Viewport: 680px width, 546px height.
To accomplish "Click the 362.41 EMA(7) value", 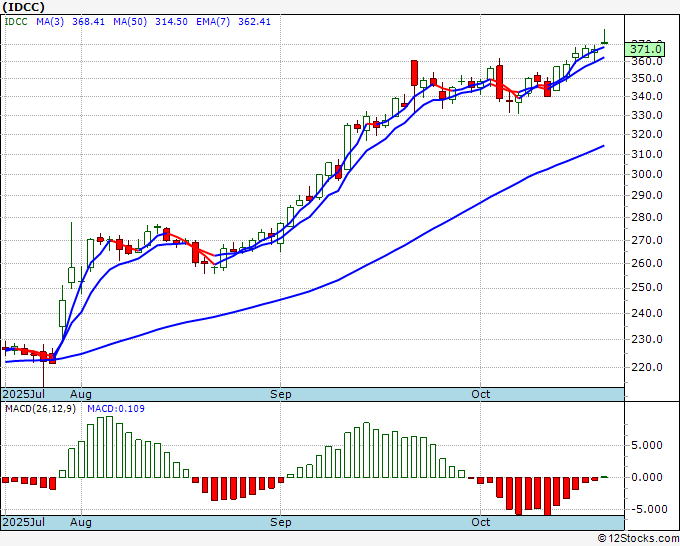I will click(x=255, y=22).
